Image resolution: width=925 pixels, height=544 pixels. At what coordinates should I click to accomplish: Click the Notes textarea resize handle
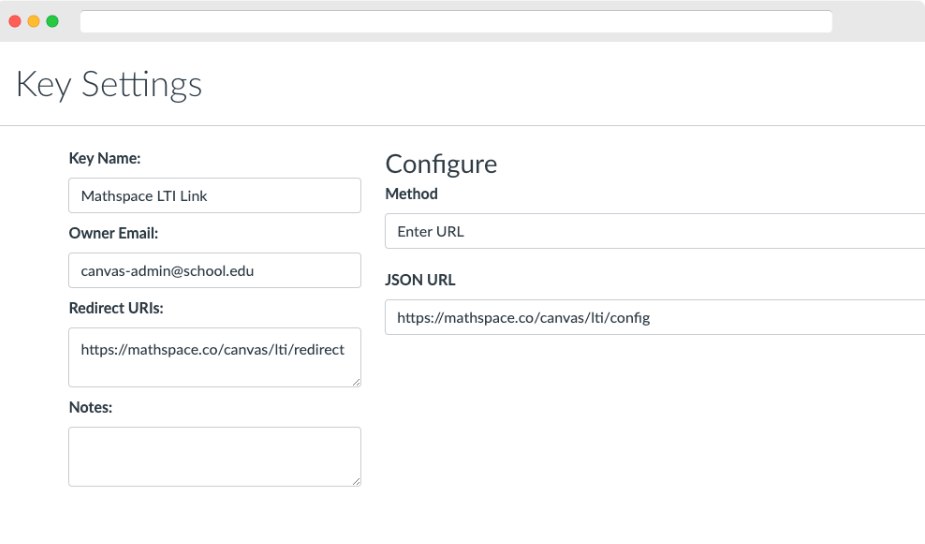[356, 481]
